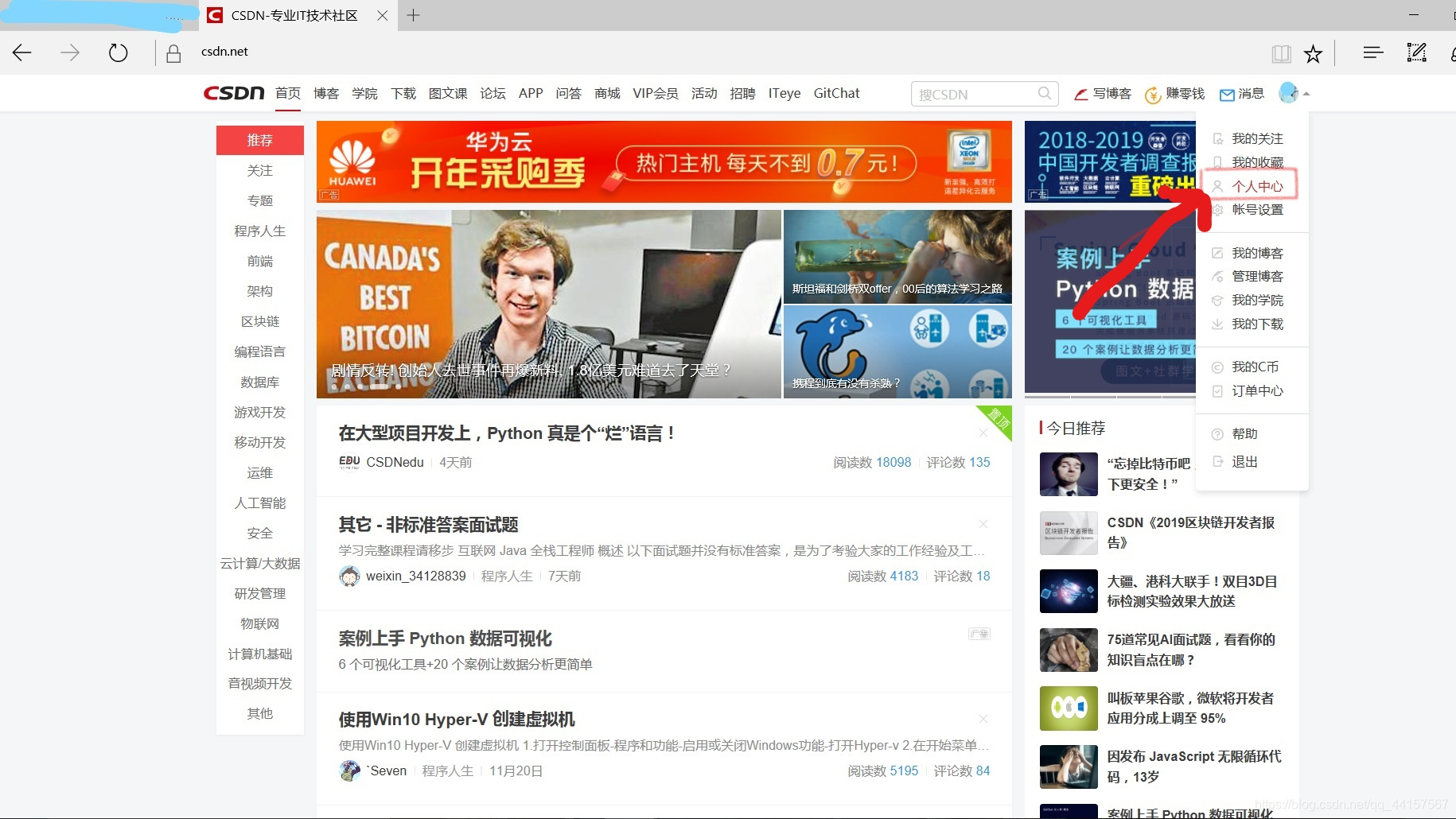
Task: Refresh the page with the reload icon
Action: pos(118,53)
